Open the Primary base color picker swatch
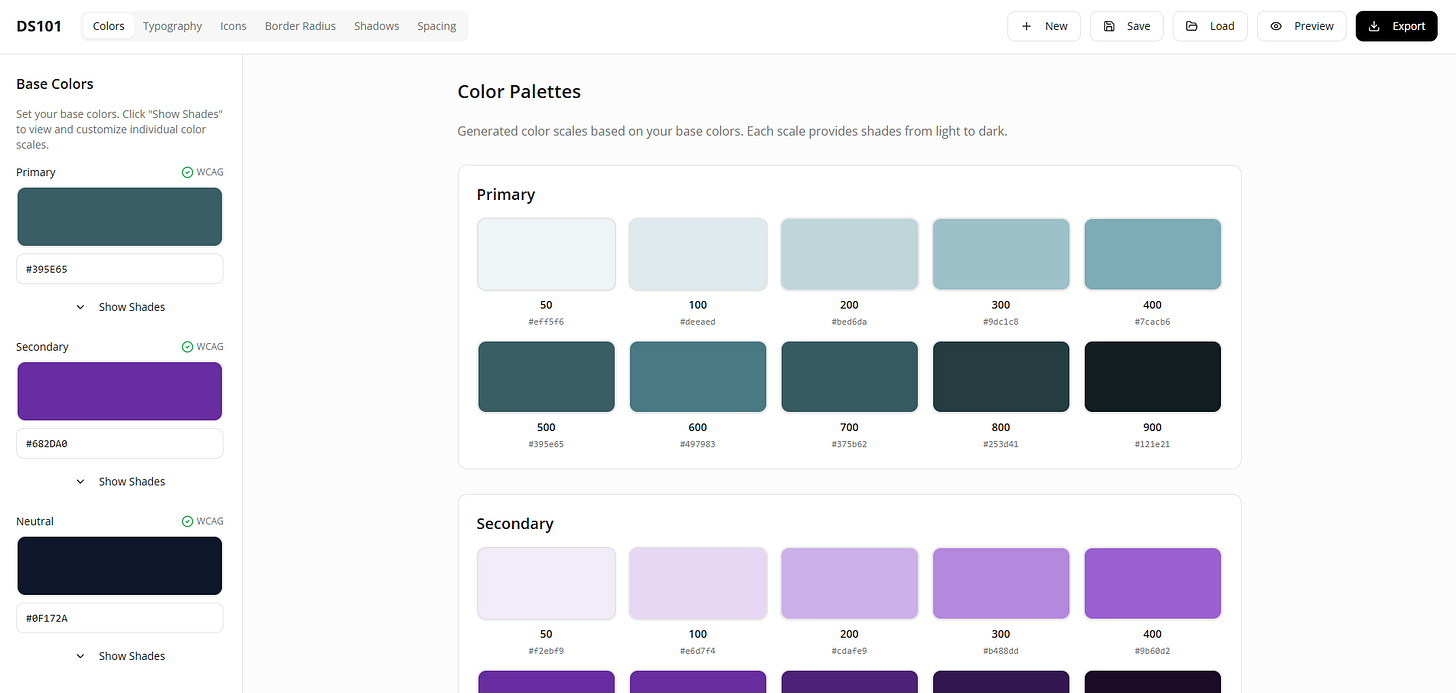The image size is (1456, 693). (120, 216)
